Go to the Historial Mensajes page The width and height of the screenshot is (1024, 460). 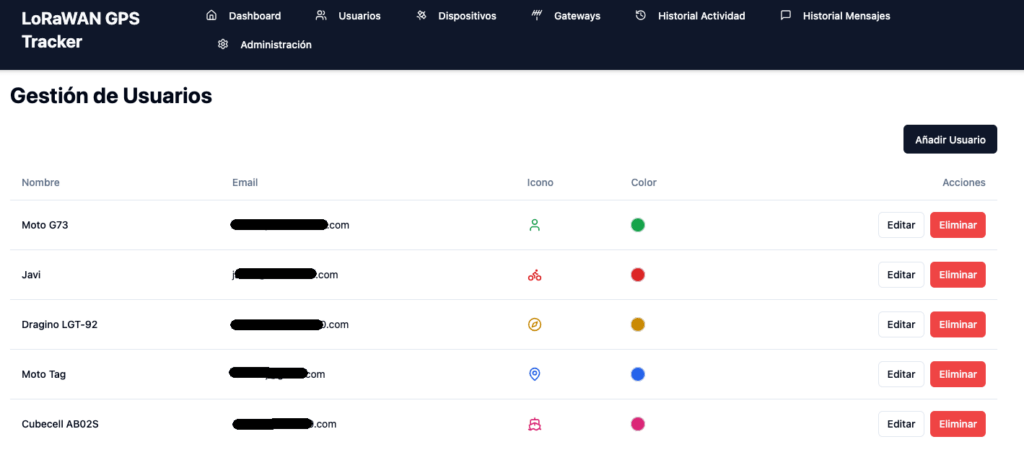click(x=846, y=16)
